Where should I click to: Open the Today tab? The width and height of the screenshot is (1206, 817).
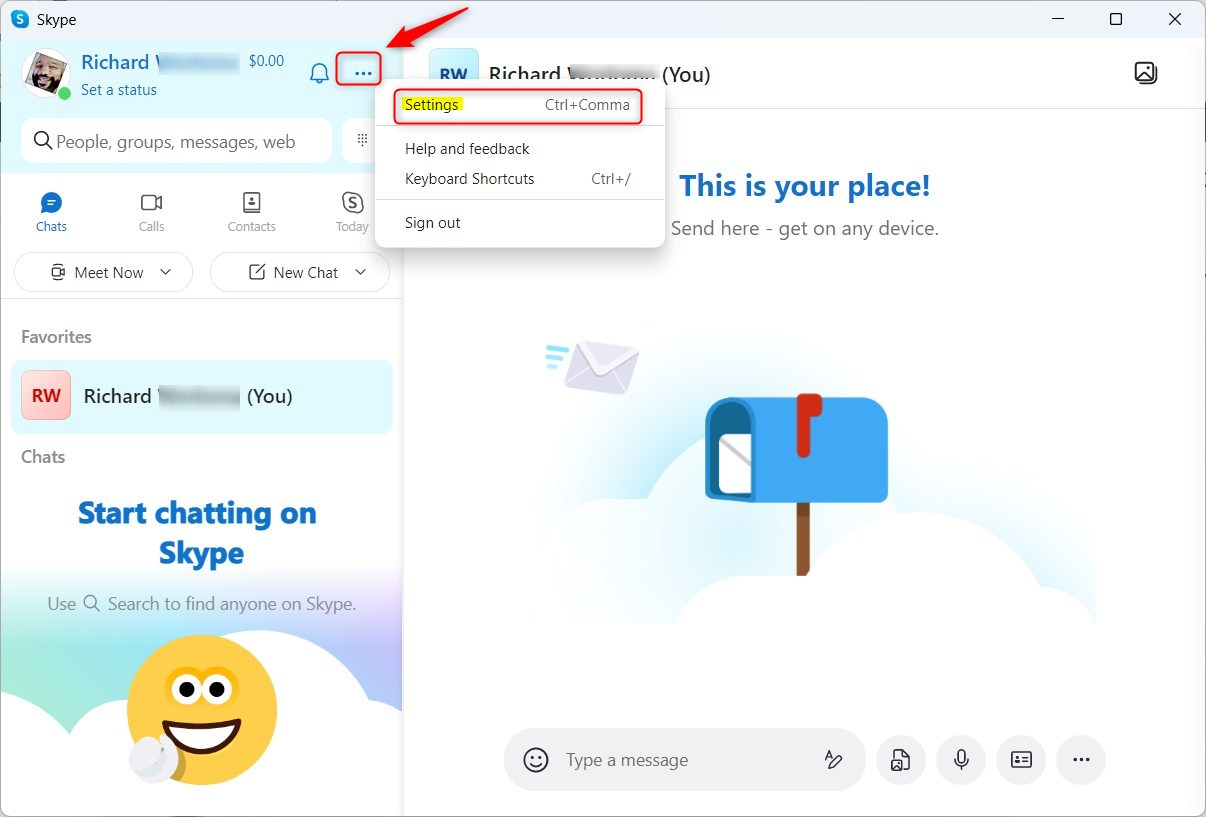tap(351, 211)
